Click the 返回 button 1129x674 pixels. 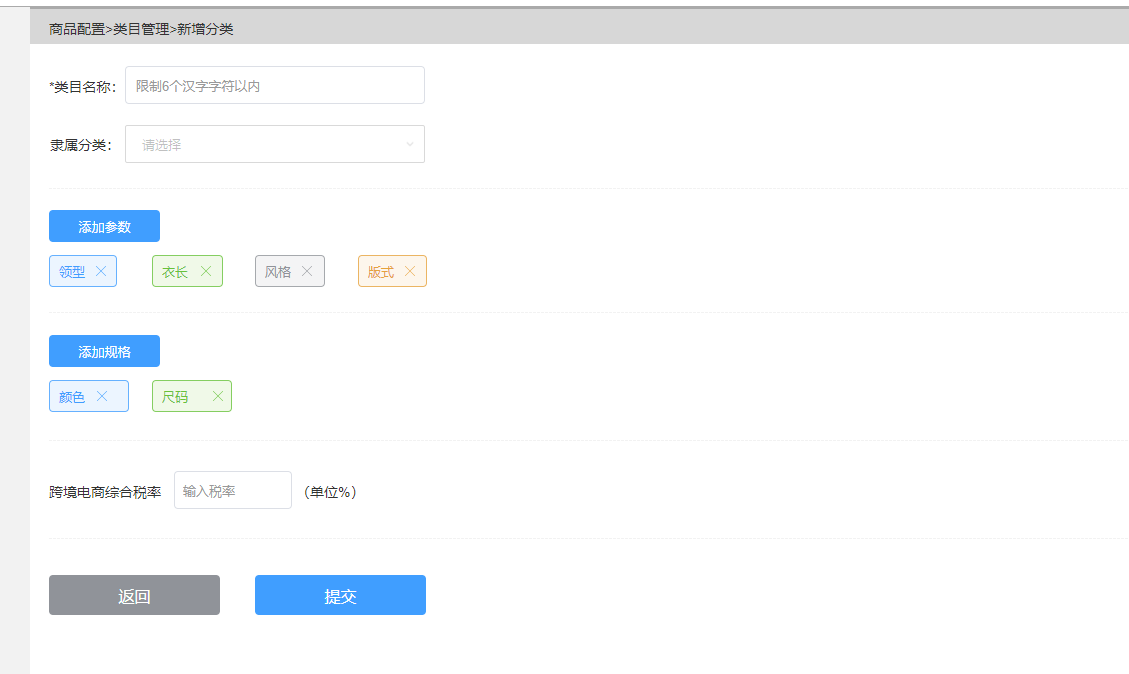click(135, 595)
